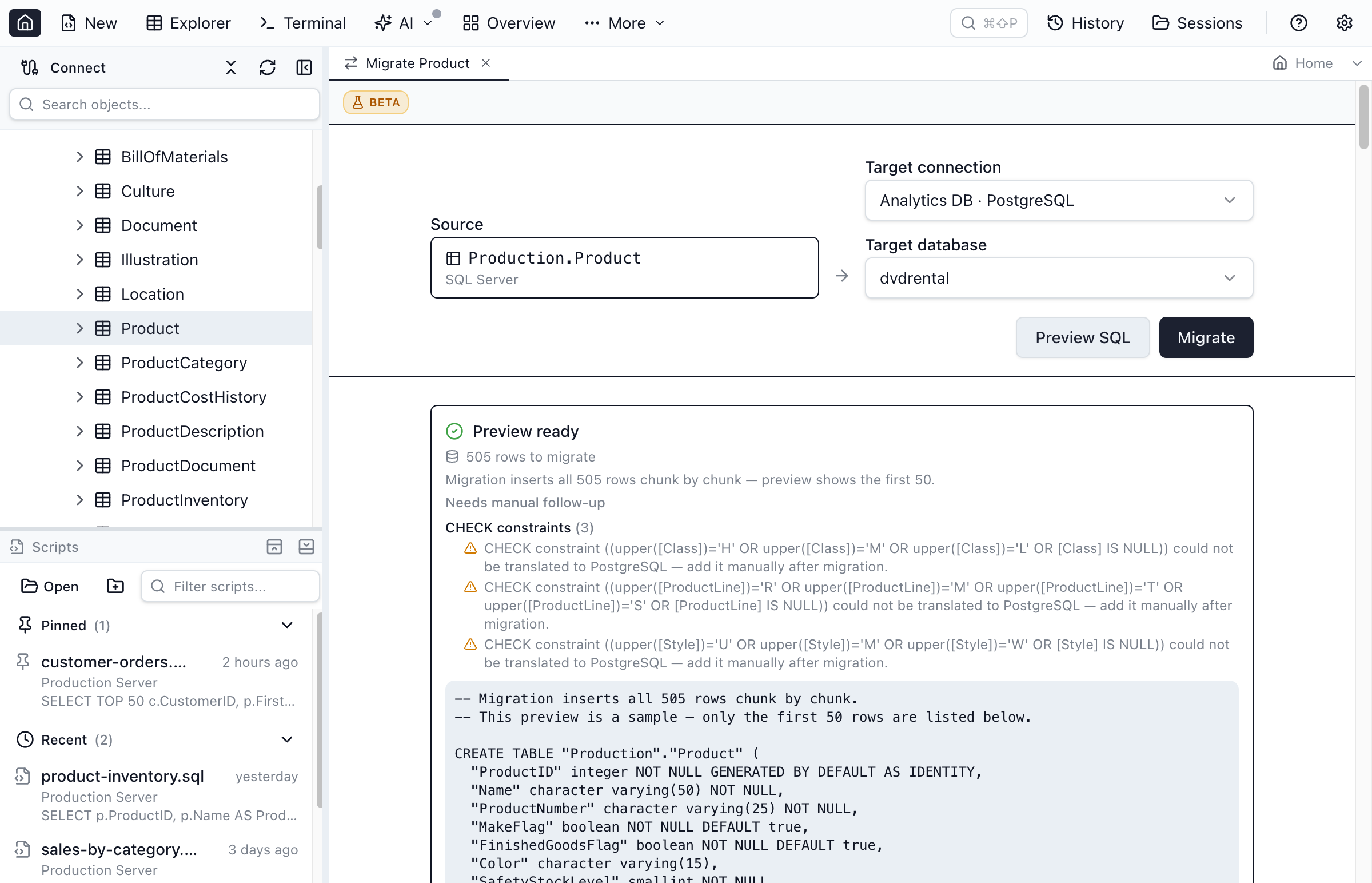Collapse the Recent scripts section
The image size is (1372, 883).
(287, 739)
